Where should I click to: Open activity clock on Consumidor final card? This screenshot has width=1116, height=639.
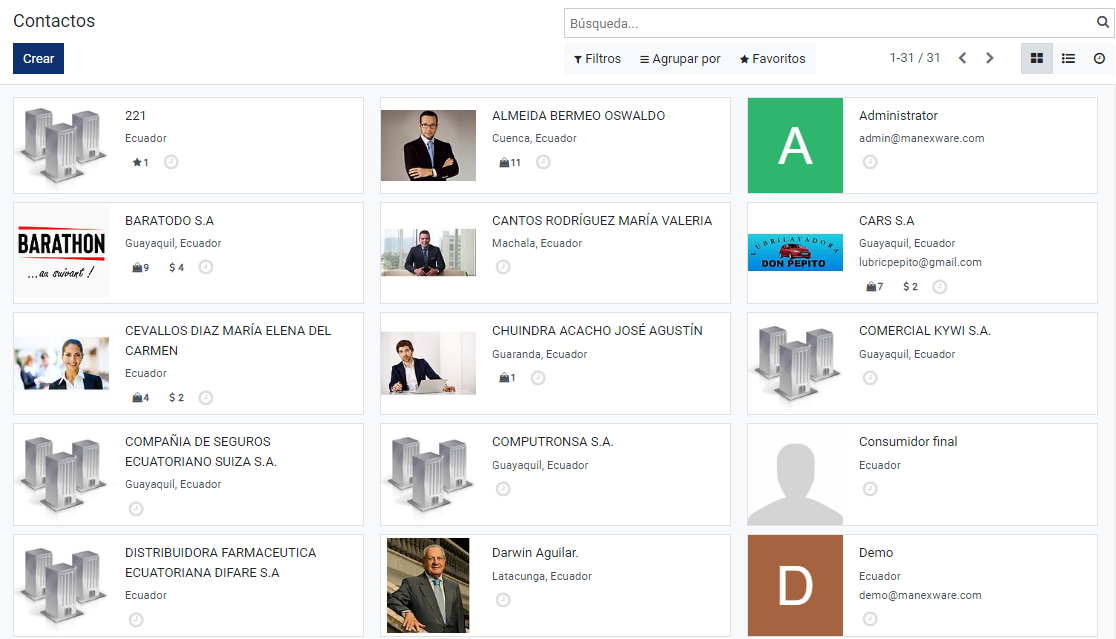(870, 489)
